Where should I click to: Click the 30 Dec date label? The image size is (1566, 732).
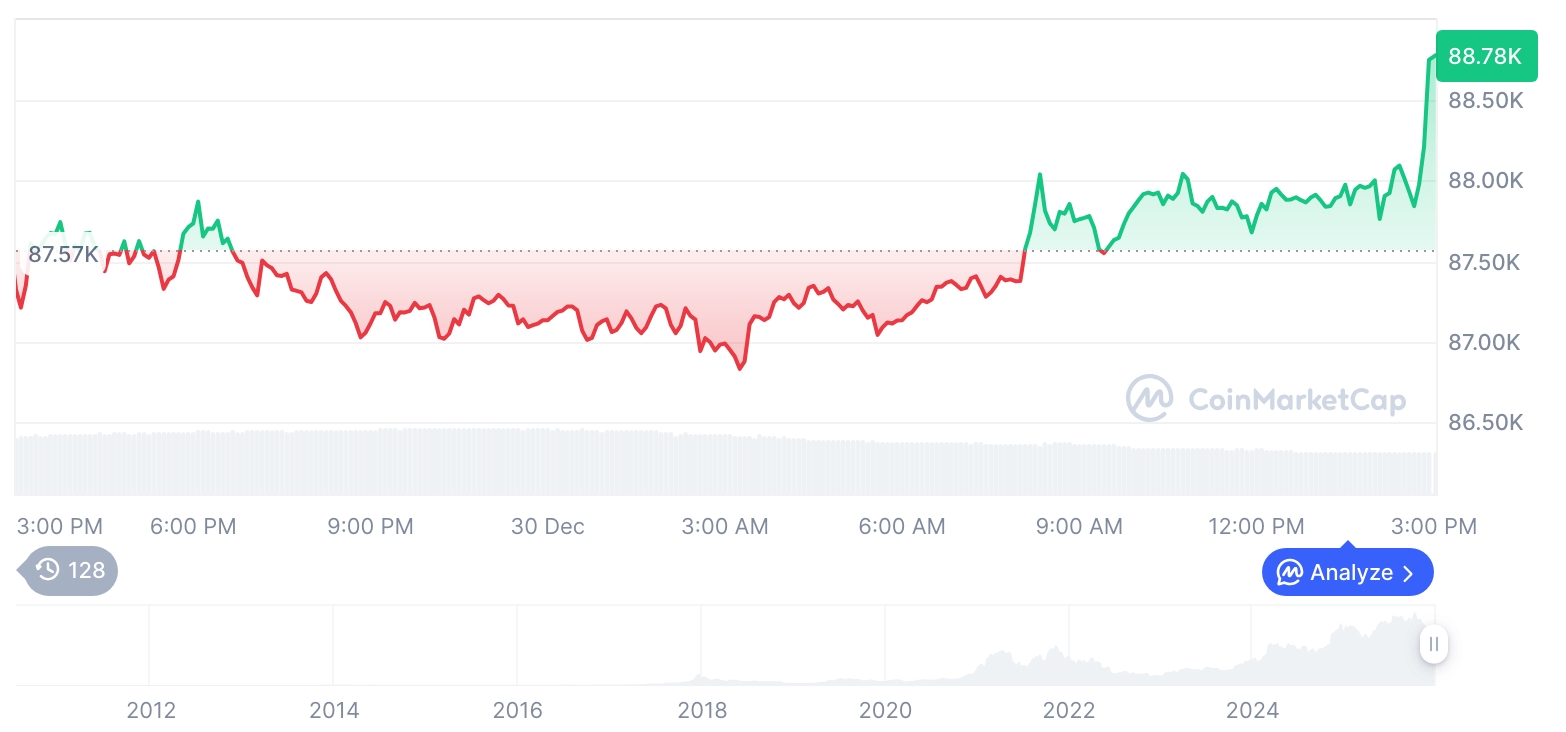tap(548, 526)
